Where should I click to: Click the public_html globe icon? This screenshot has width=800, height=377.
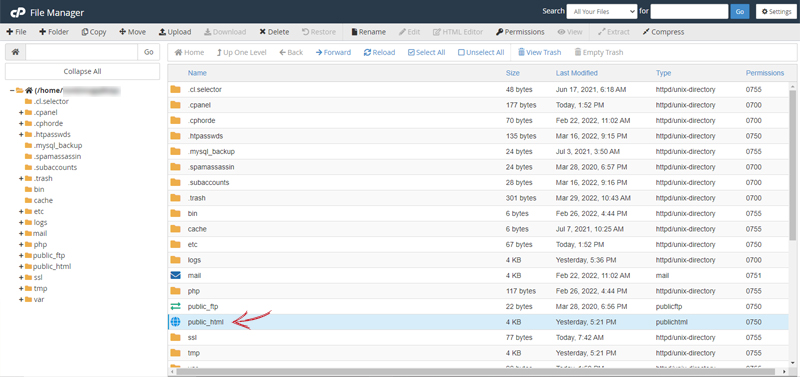(176, 322)
